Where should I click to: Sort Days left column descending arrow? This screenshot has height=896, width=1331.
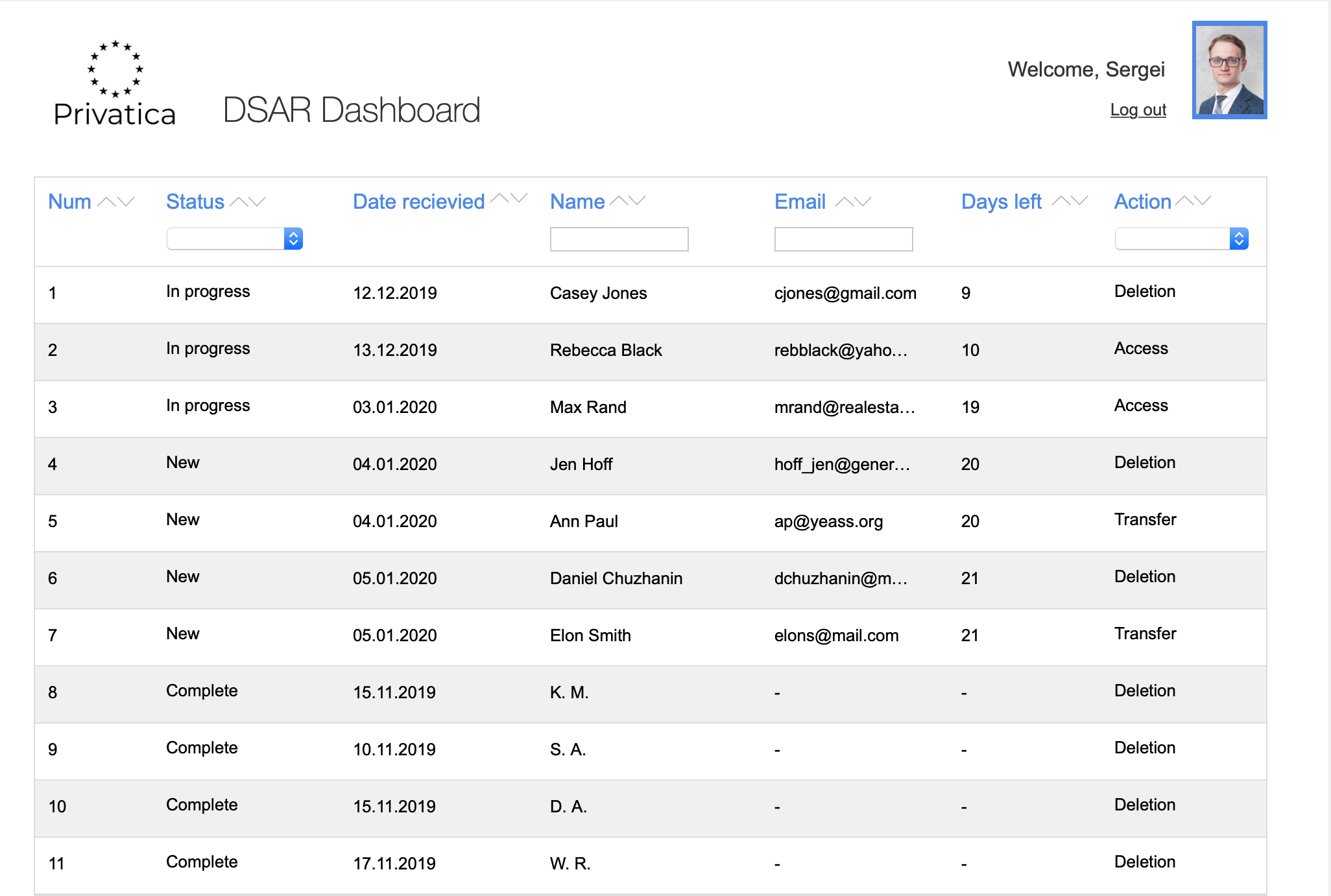pos(1079,201)
